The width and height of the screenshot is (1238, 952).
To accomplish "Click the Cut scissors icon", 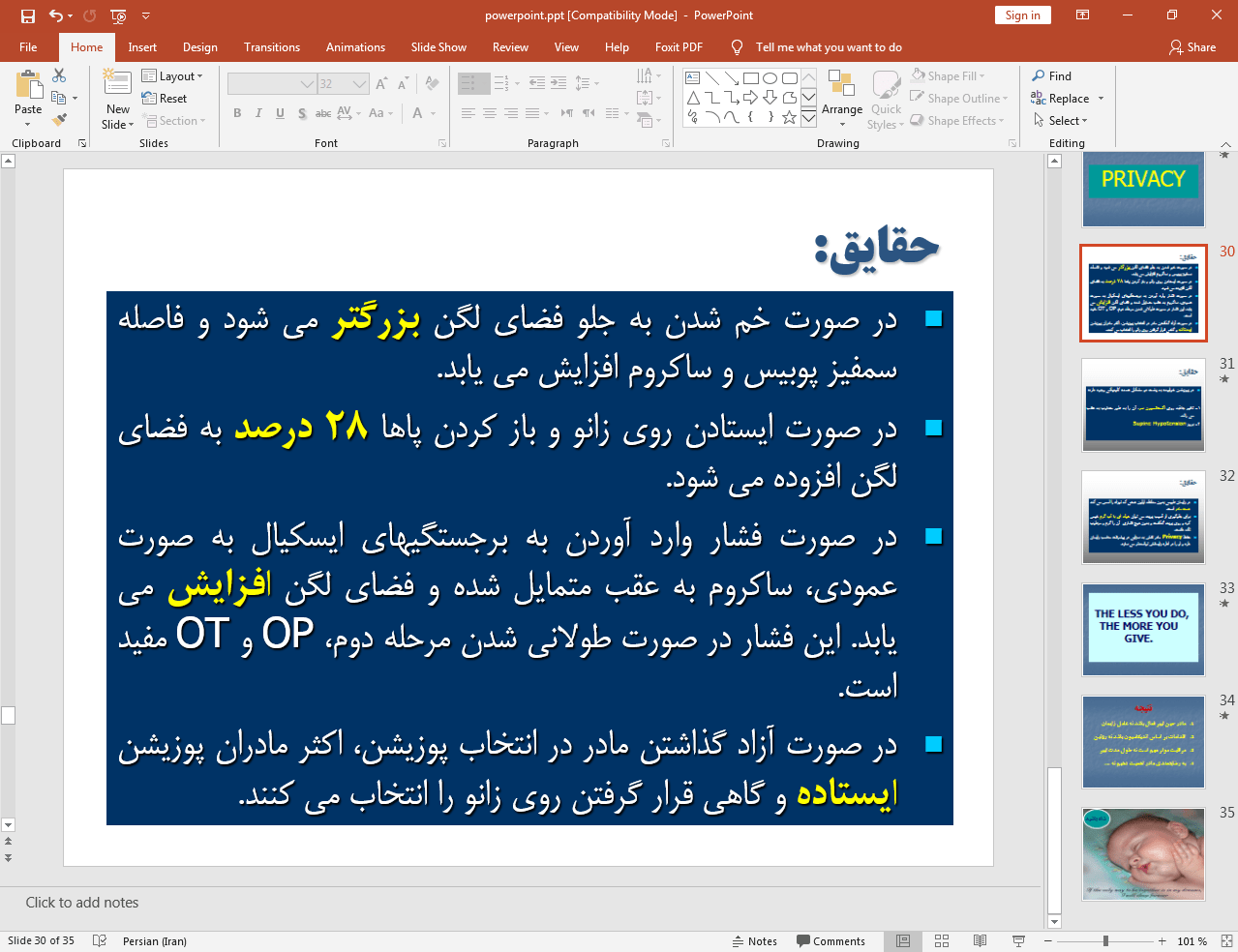I will [58, 74].
